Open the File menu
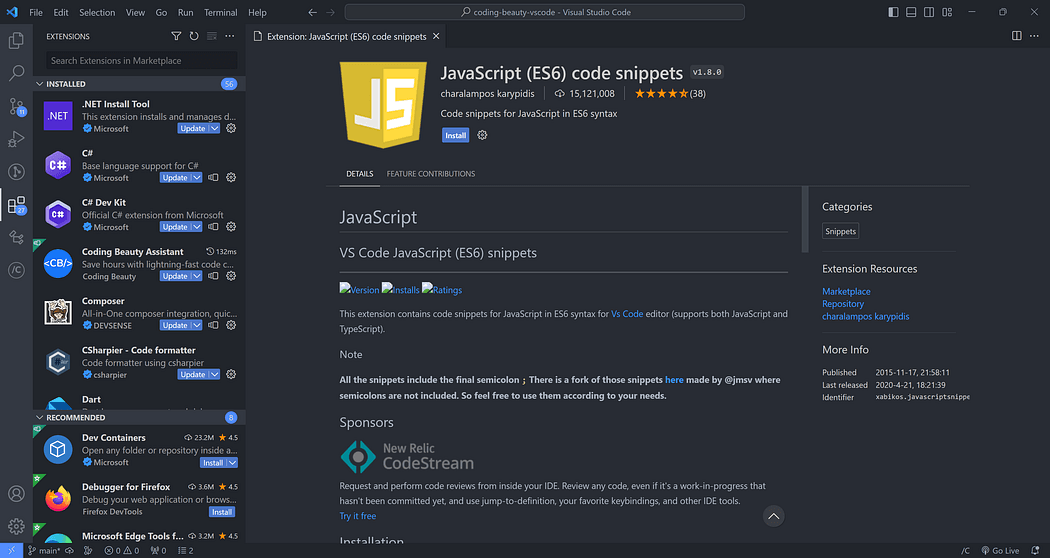Image resolution: width=1050 pixels, height=558 pixels. point(36,12)
